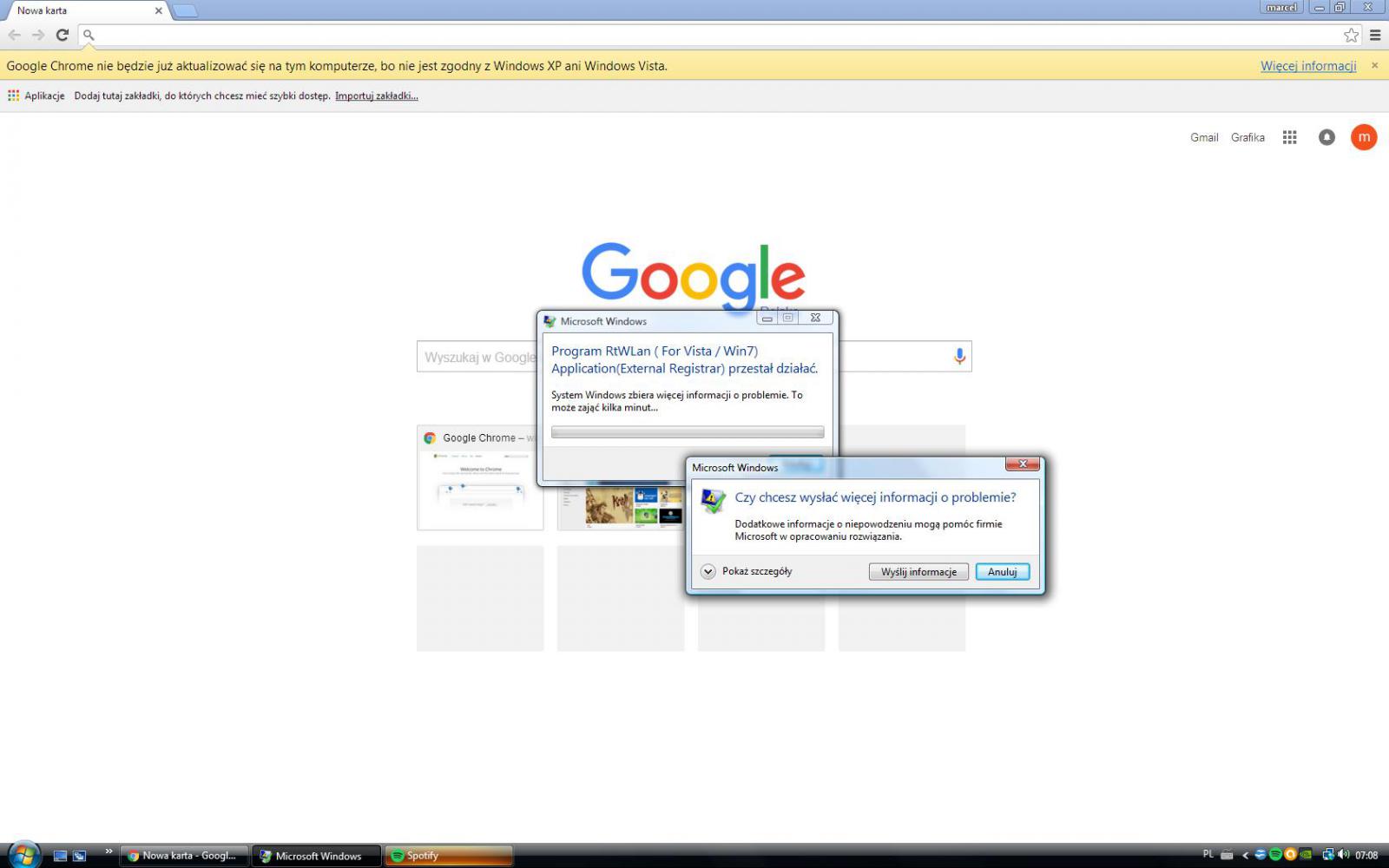
Task: Close the Czy chcesz wysłać dialog
Action: pyautogui.click(x=1023, y=464)
